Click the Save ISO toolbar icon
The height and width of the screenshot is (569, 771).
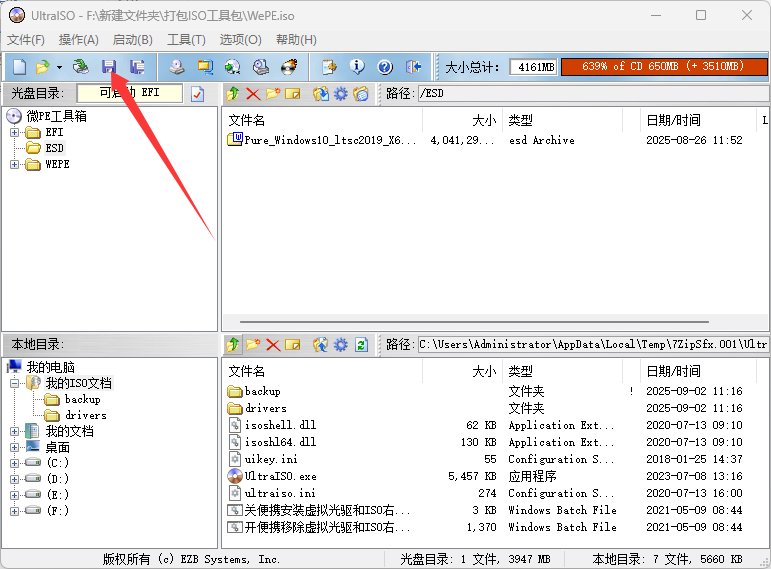(x=109, y=67)
